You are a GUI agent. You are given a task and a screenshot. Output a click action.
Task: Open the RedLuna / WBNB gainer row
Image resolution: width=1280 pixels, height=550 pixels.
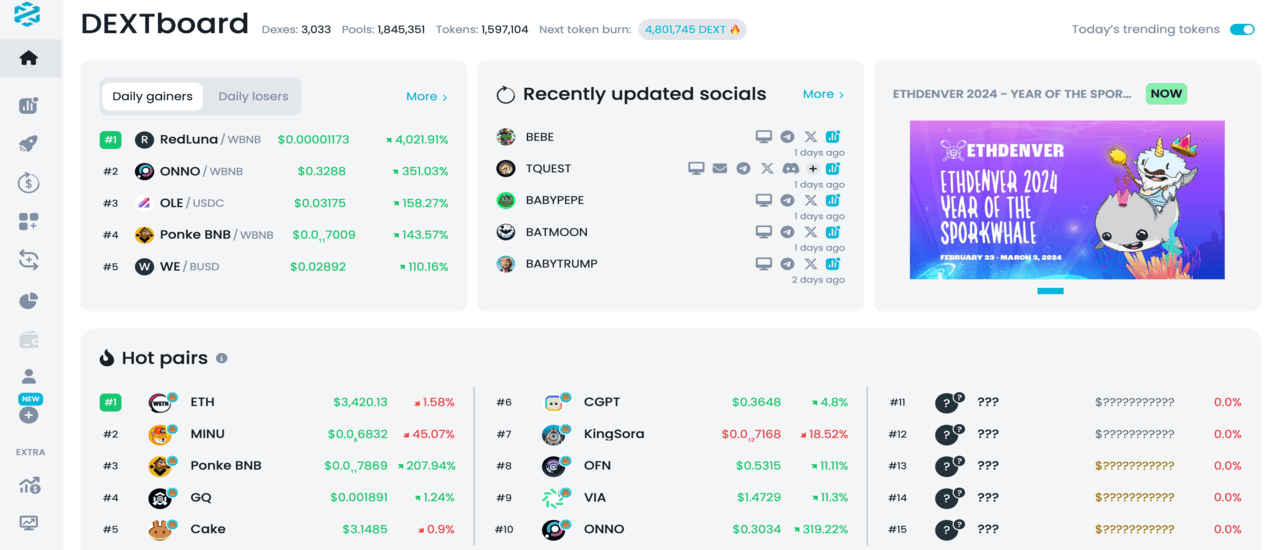274,140
